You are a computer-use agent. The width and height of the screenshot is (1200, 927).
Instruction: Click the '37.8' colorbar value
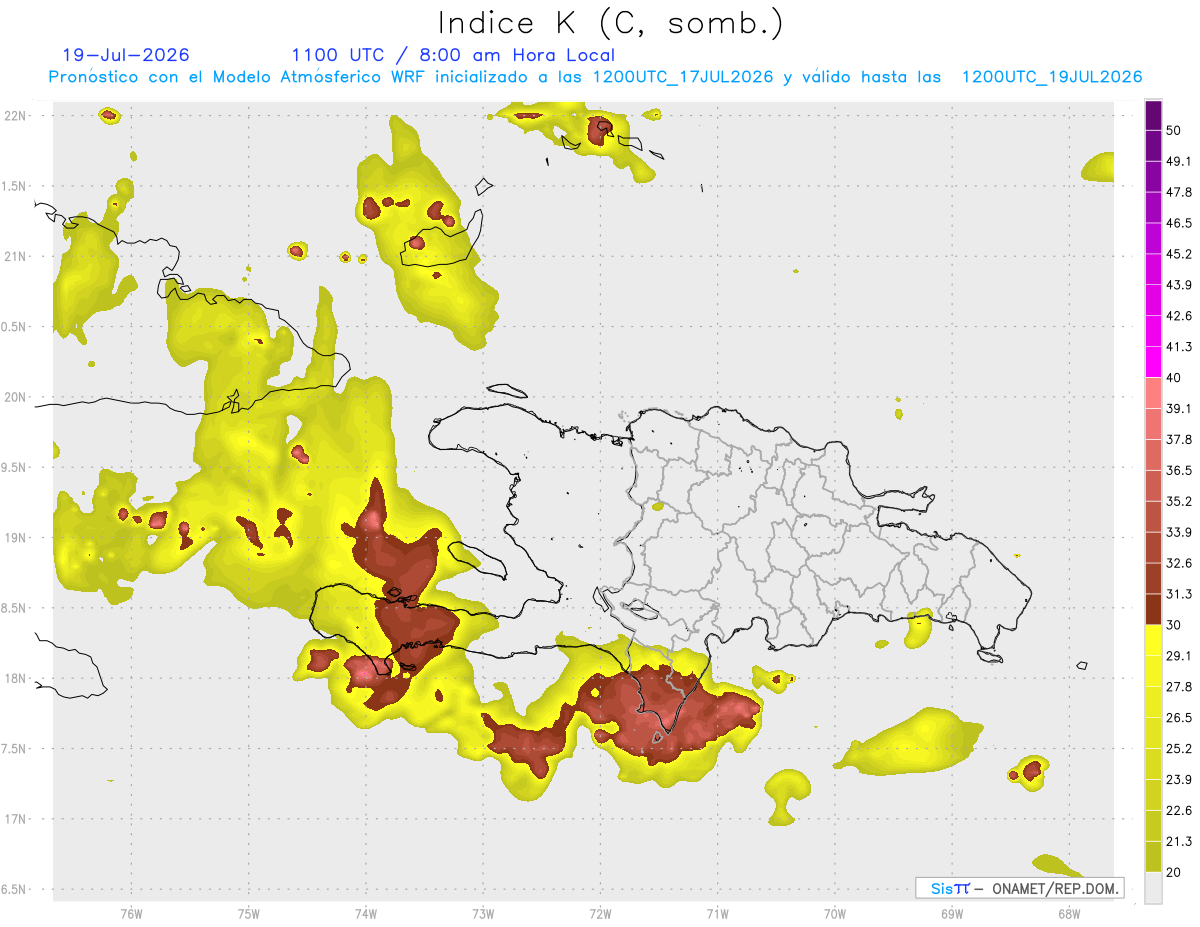[1179, 440]
